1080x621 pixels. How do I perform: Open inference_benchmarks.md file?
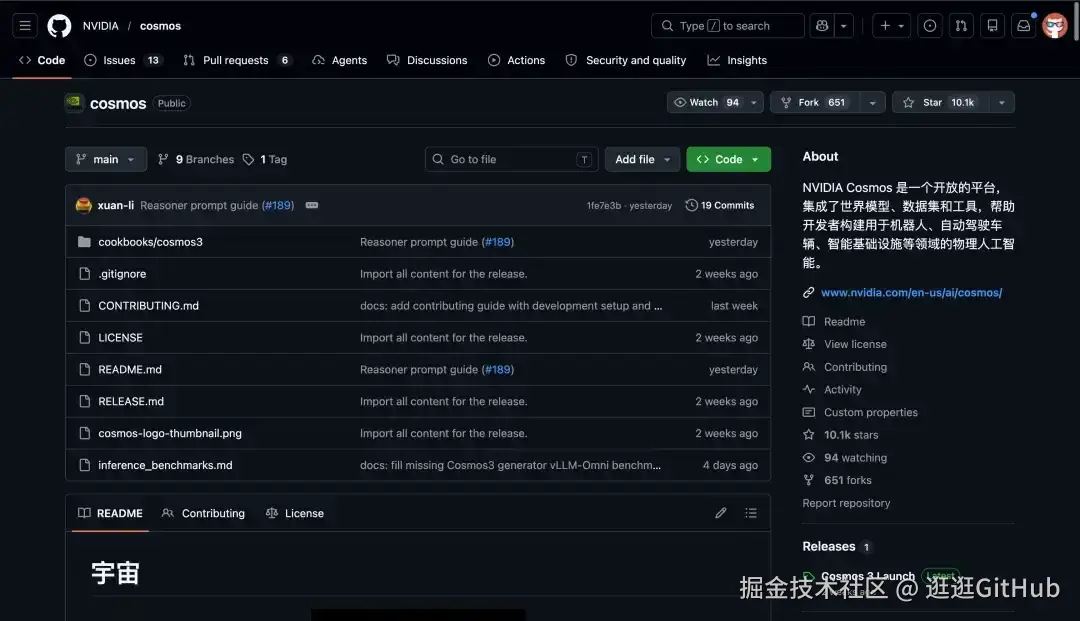(x=165, y=465)
